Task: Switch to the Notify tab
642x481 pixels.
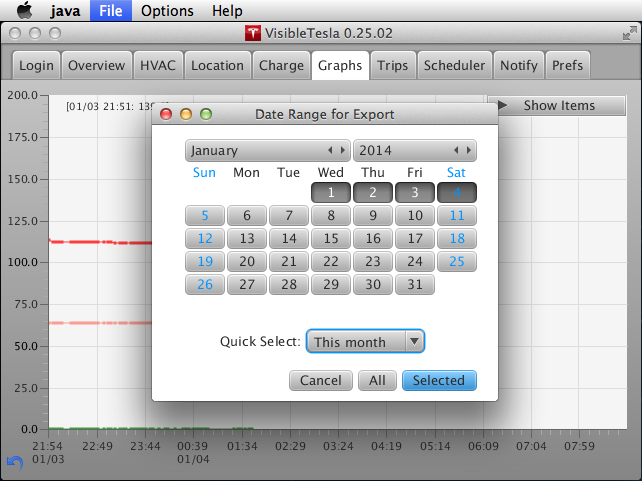Action: point(519,65)
